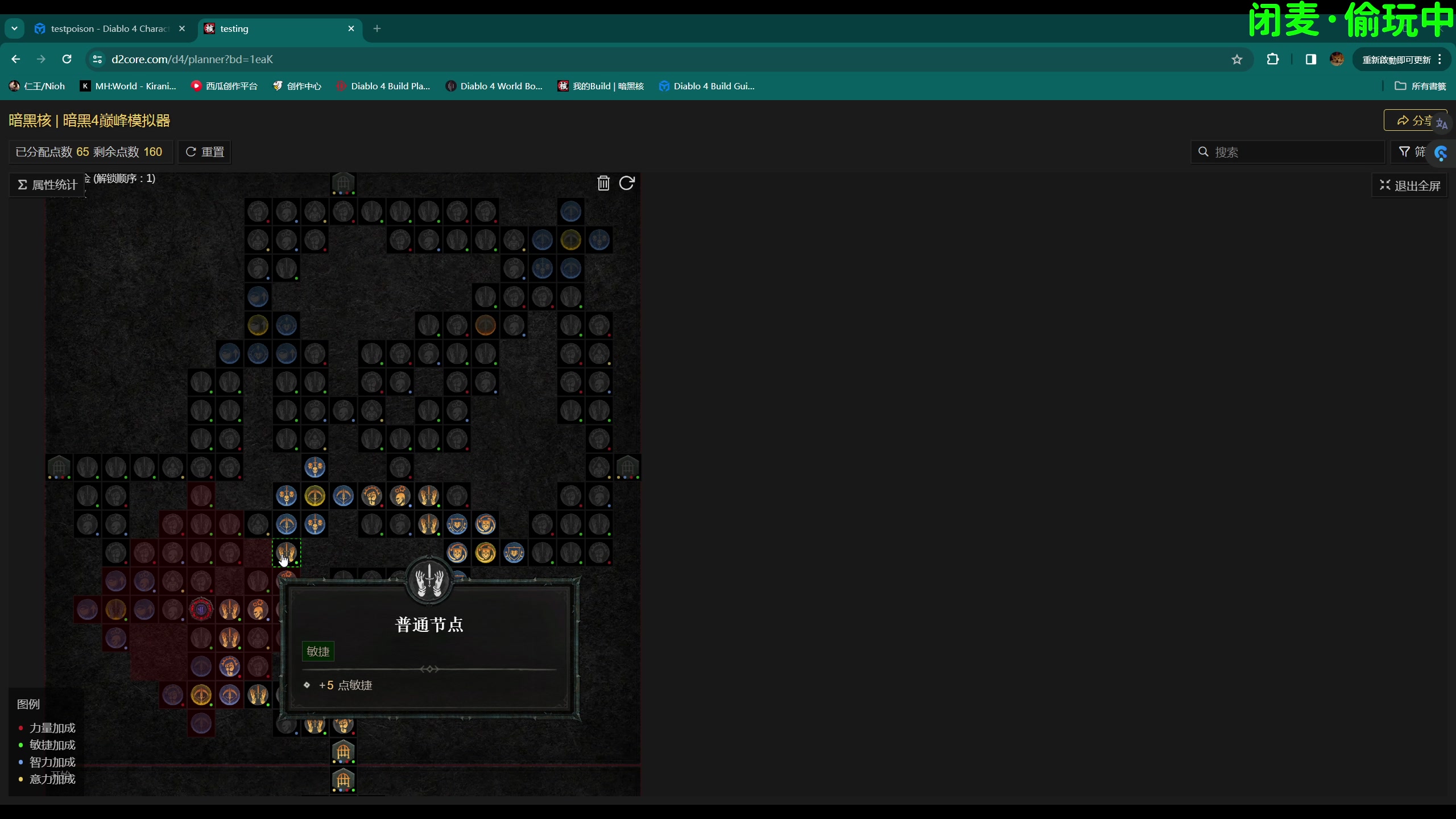1456x819 pixels.
Task: Switch to the testpoison Diablo 4 tab
Action: click(x=110, y=28)
